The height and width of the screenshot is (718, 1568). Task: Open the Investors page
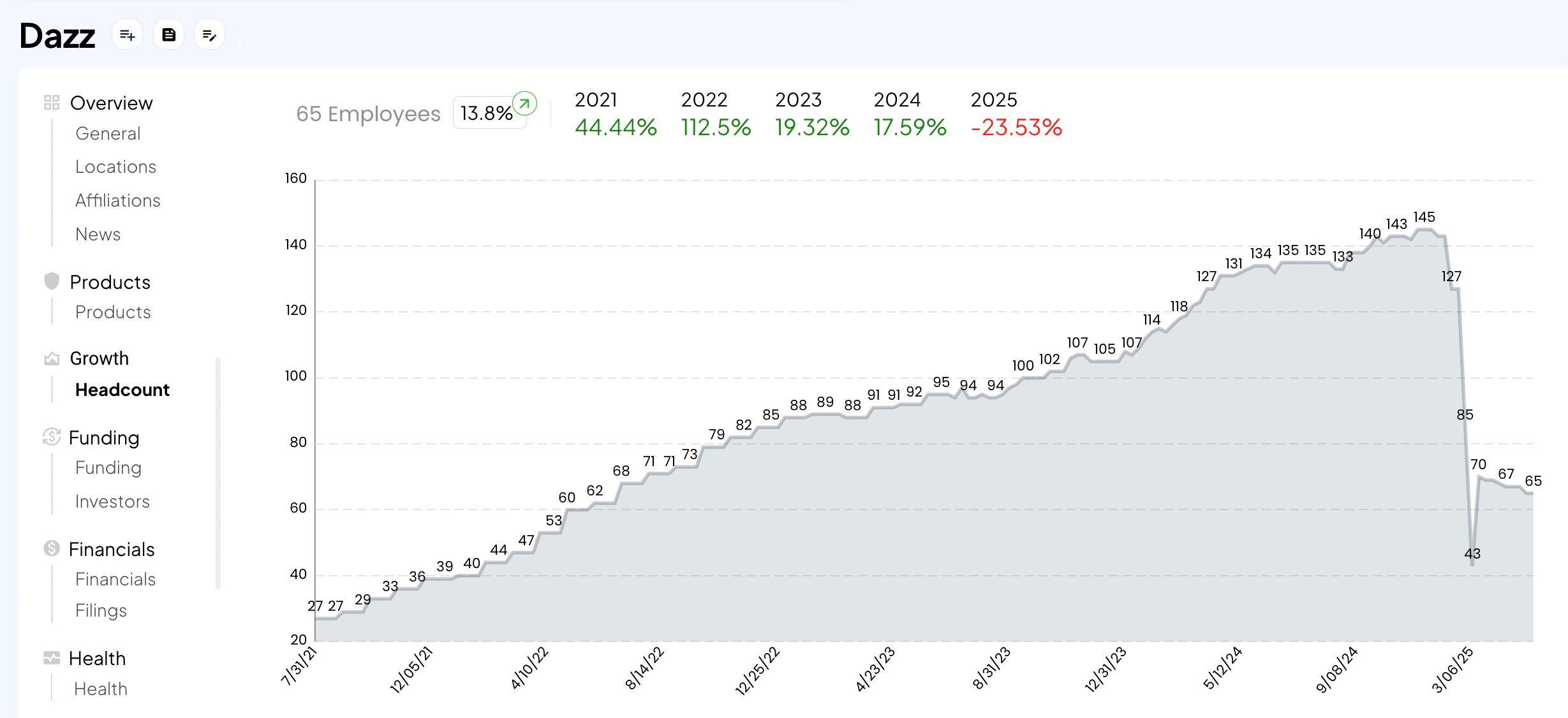(112, 502)
